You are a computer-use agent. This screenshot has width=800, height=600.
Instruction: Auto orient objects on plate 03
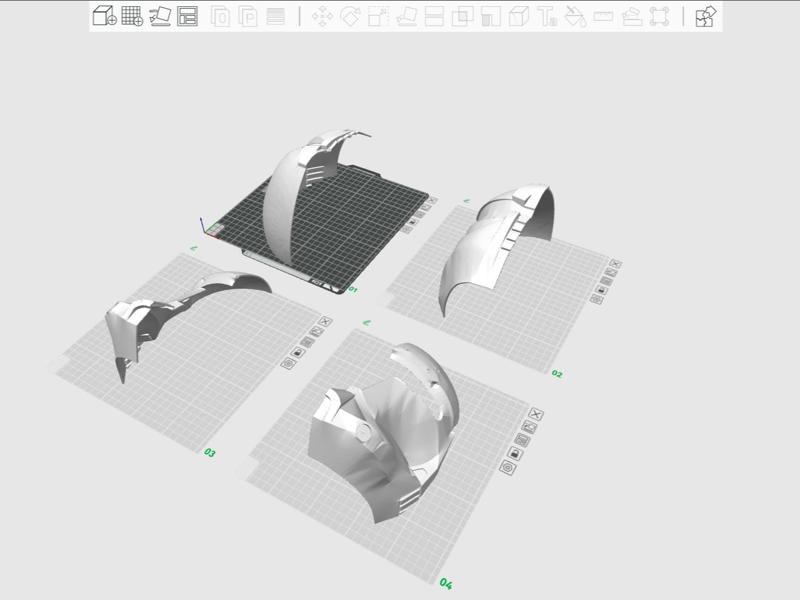click(x=317, y=332)
